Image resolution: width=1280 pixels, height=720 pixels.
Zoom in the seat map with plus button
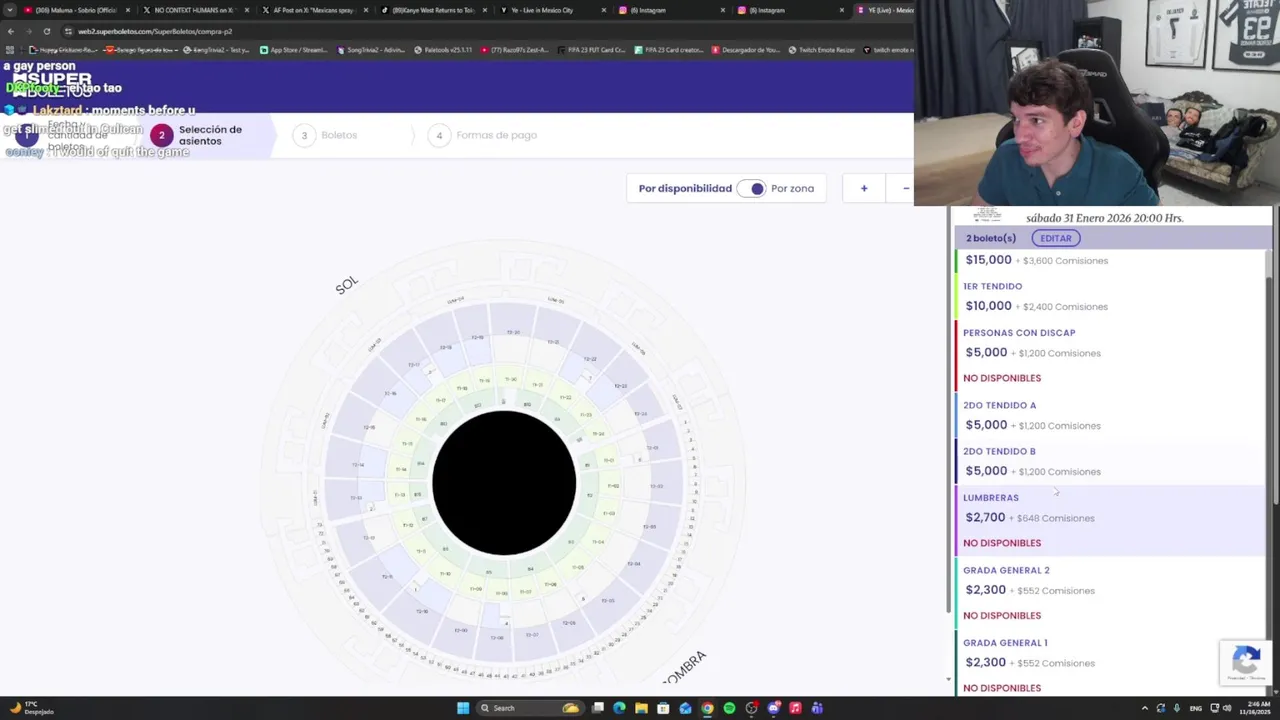[x=864, y=188]
